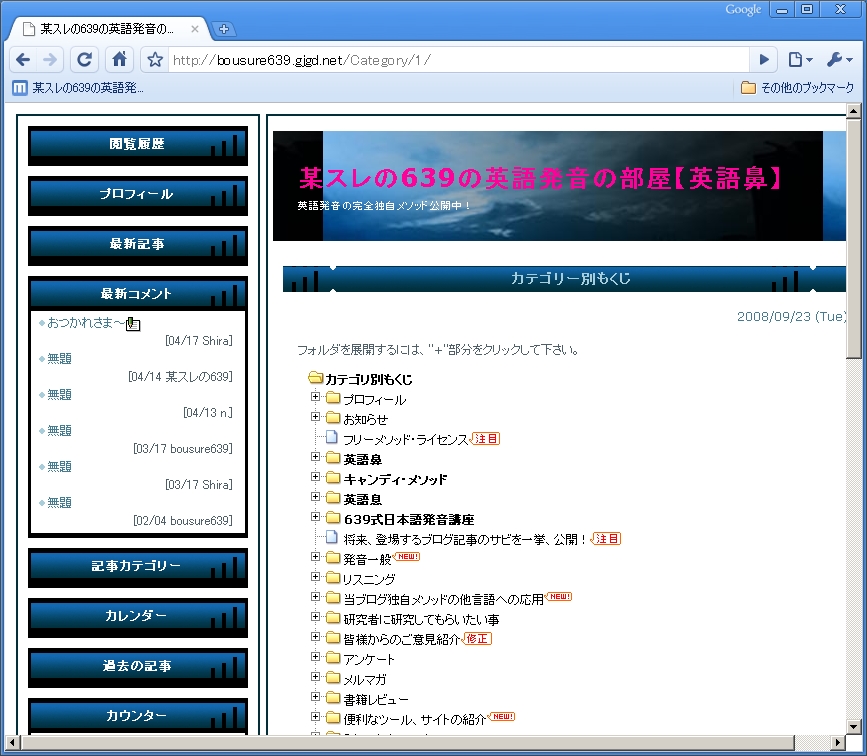Open the 記事カテゴリー sidebar section
The height and width of the screenshot is (756, 867).
pyautogui.click(x=138, y=567)
